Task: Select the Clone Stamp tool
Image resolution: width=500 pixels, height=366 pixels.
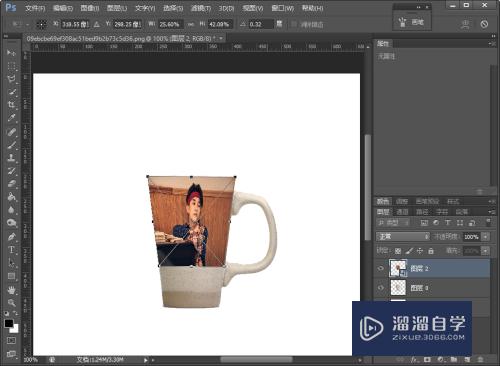Action: 11,157
